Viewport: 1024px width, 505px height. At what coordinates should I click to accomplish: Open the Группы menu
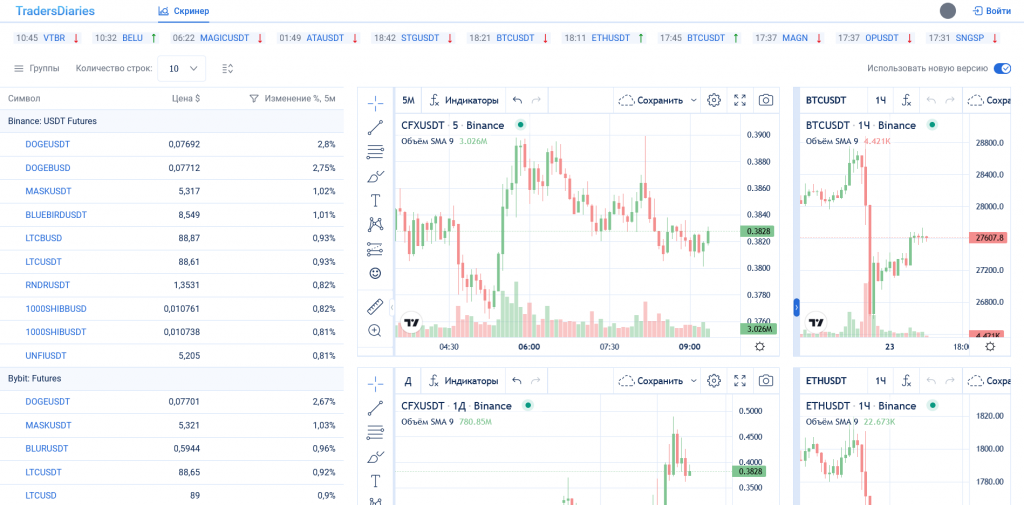pos(37,68)
